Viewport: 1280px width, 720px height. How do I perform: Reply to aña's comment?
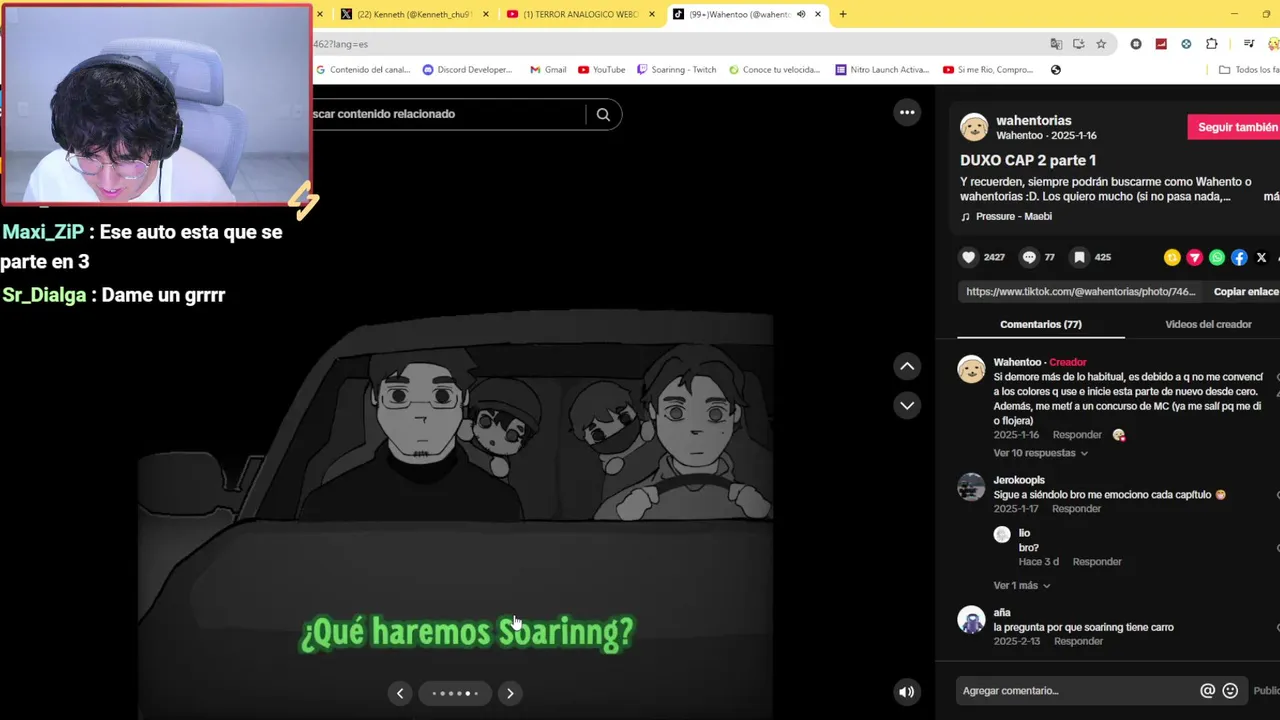(x=1078, y=641)
